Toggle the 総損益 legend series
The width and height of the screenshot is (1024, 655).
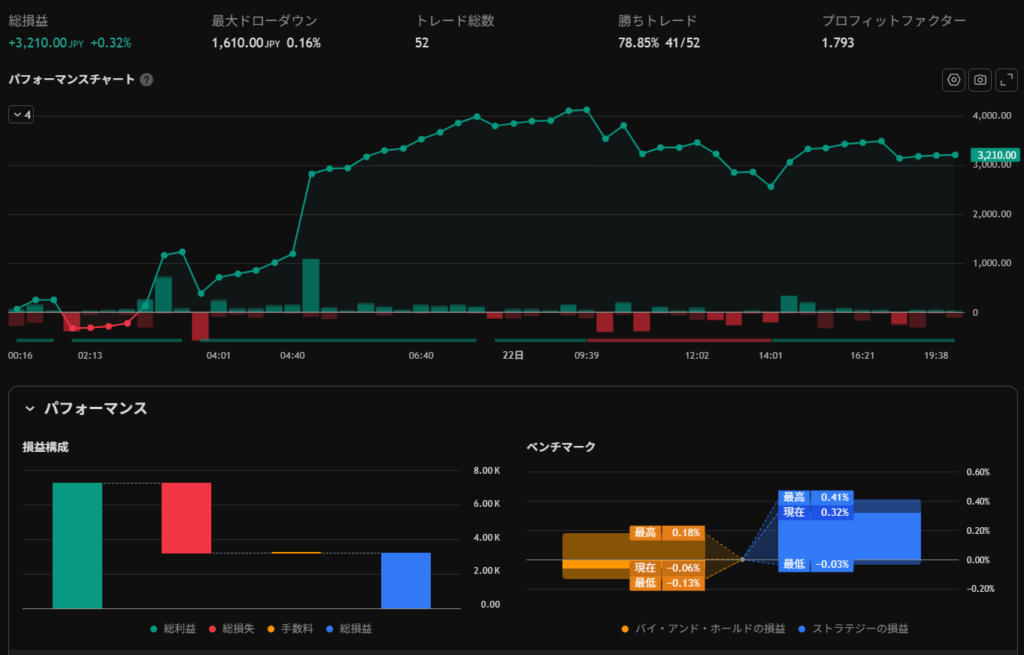[x=352, y=629]
